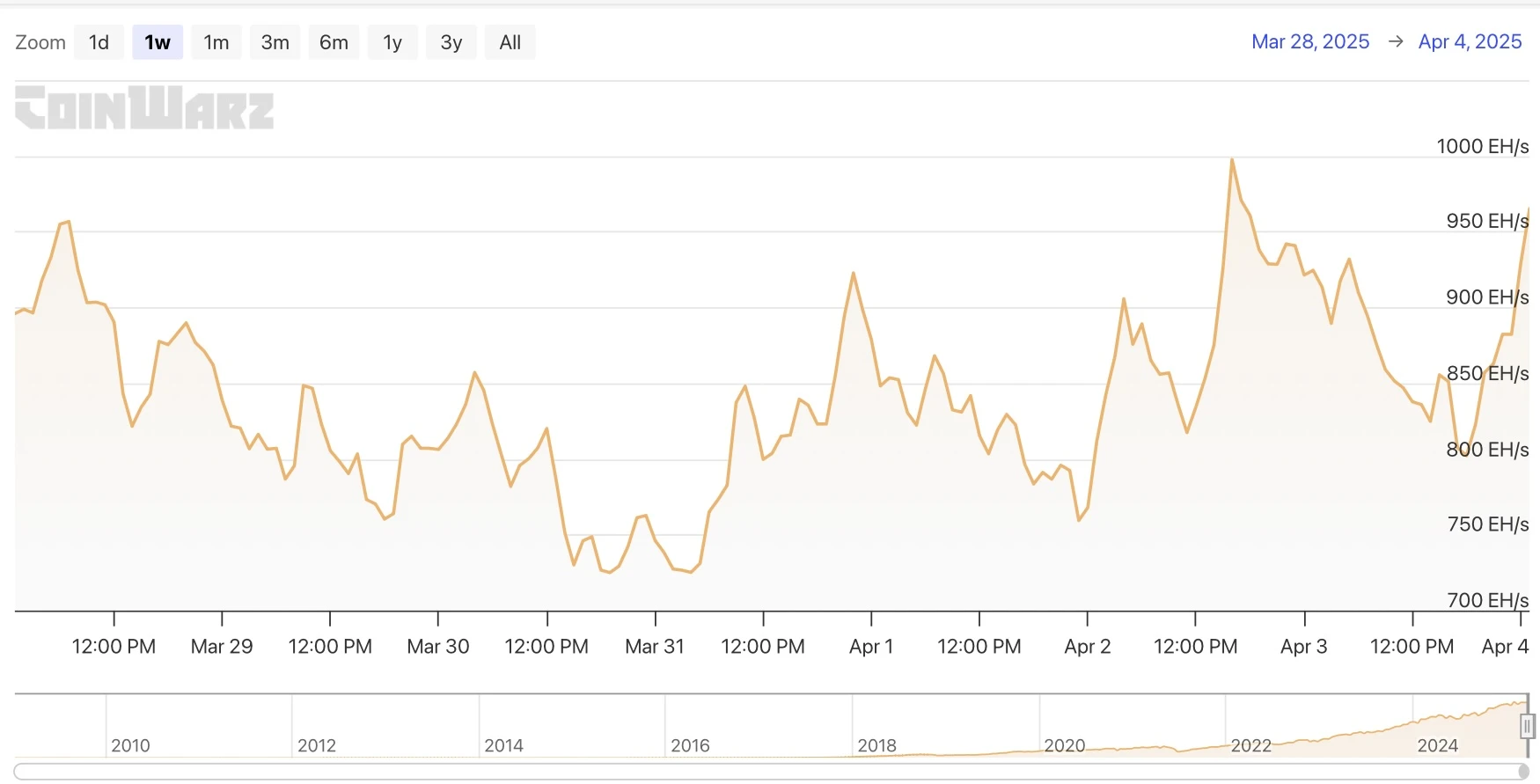Screen dimensions: 1540x784
Task: Click the CoinWarz logo watermark
Action: click(144, 107)
